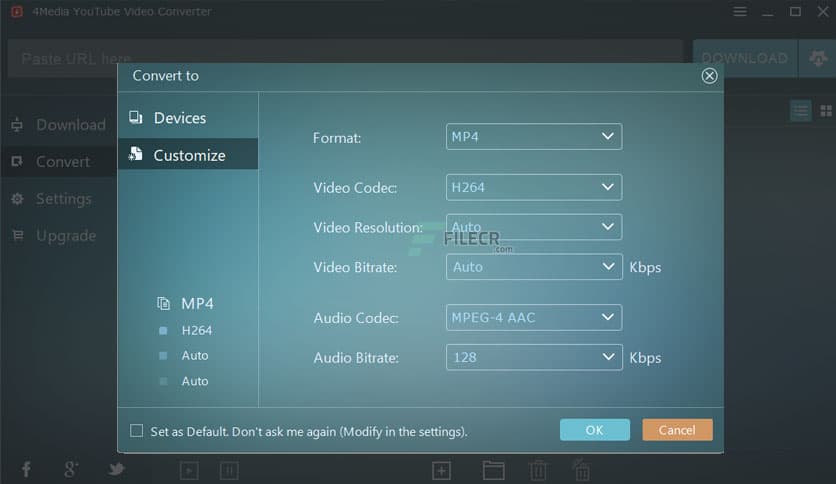The height and width of the screenshot is (484, 836).
Task: Click the app logo icon in title bar
Action: coord(17,11)
